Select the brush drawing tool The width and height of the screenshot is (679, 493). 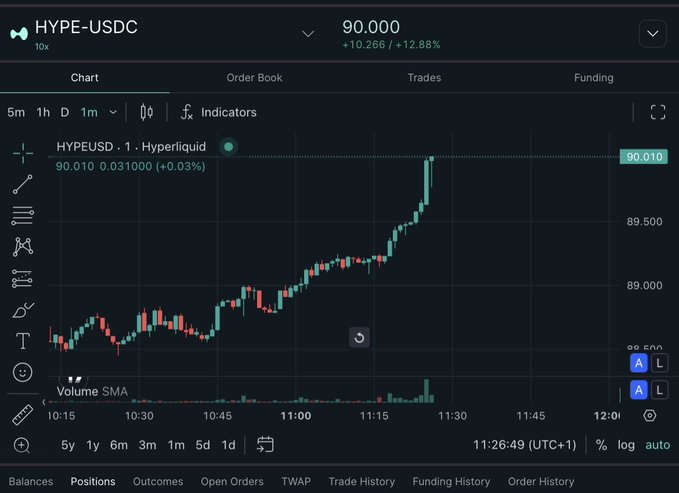click(x=23, y=310)
